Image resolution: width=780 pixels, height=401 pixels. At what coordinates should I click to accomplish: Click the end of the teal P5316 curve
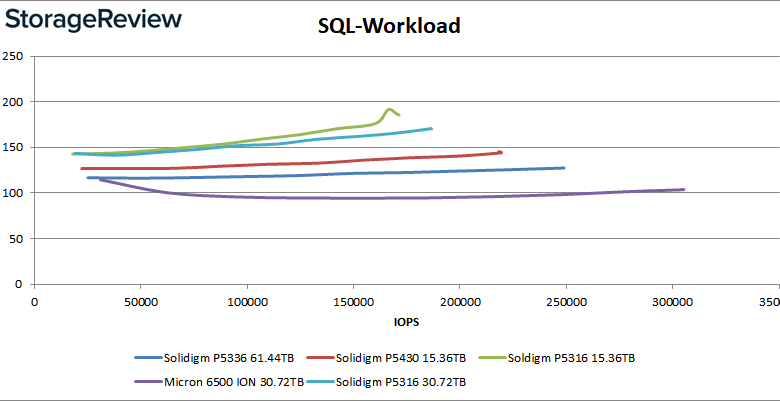pos(431,128)
